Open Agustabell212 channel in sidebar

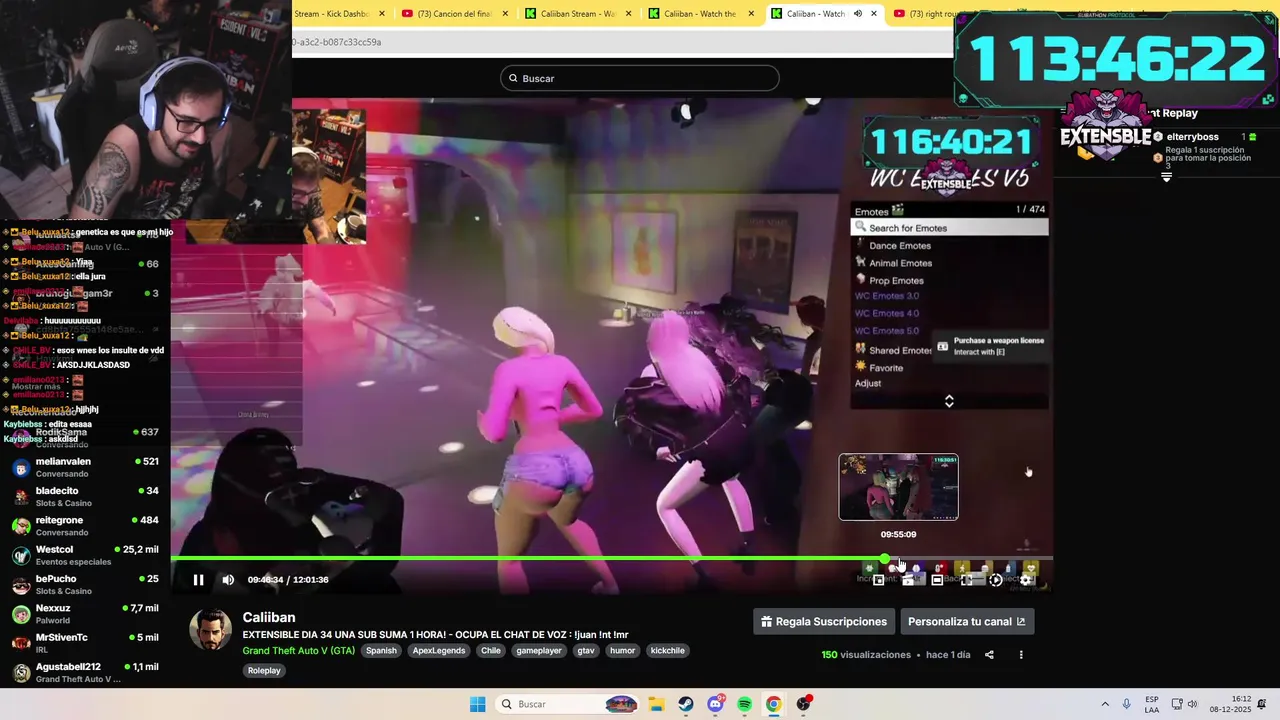click(85, 672)
